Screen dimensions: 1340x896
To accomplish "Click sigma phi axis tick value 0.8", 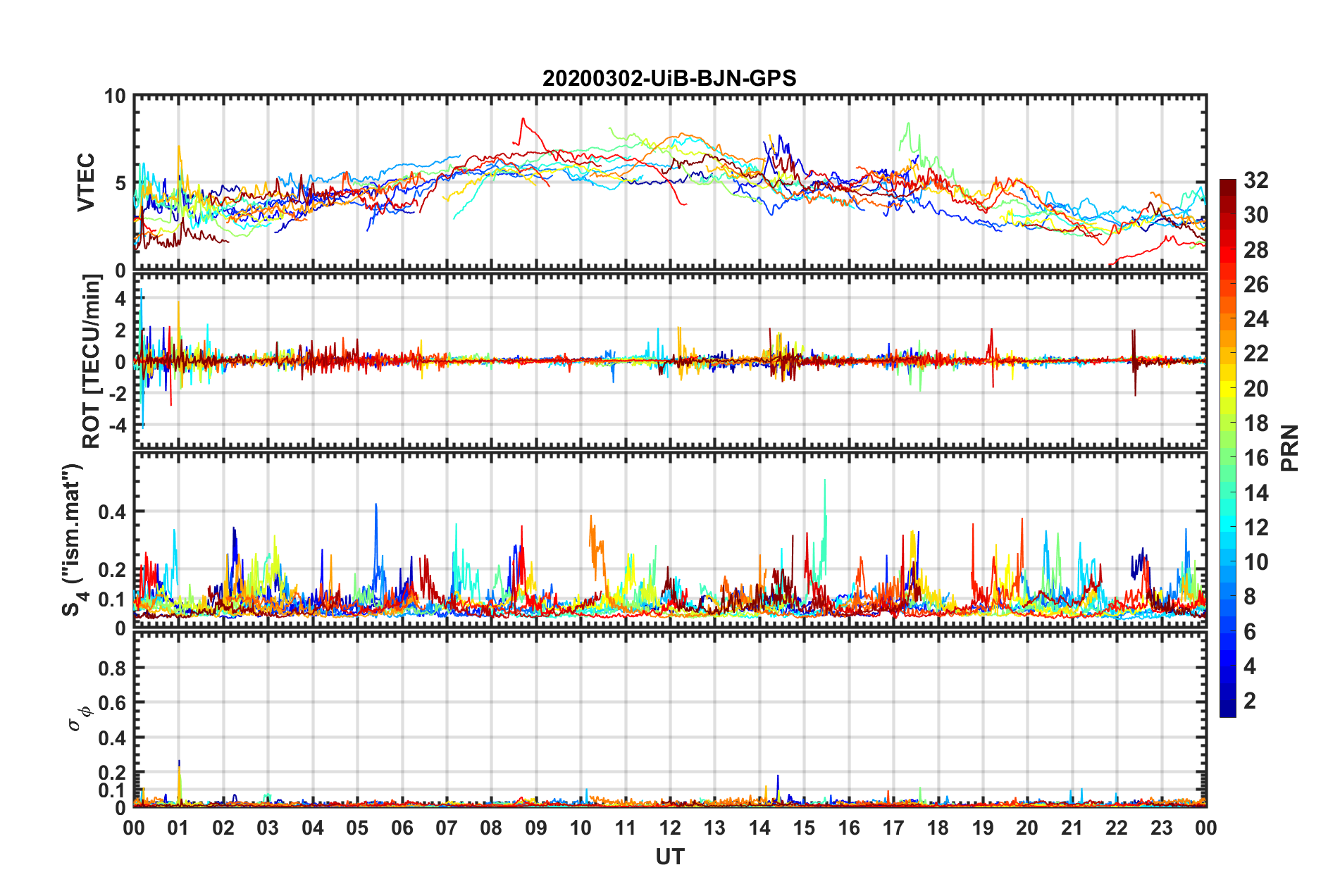I will tap(113, 668).
